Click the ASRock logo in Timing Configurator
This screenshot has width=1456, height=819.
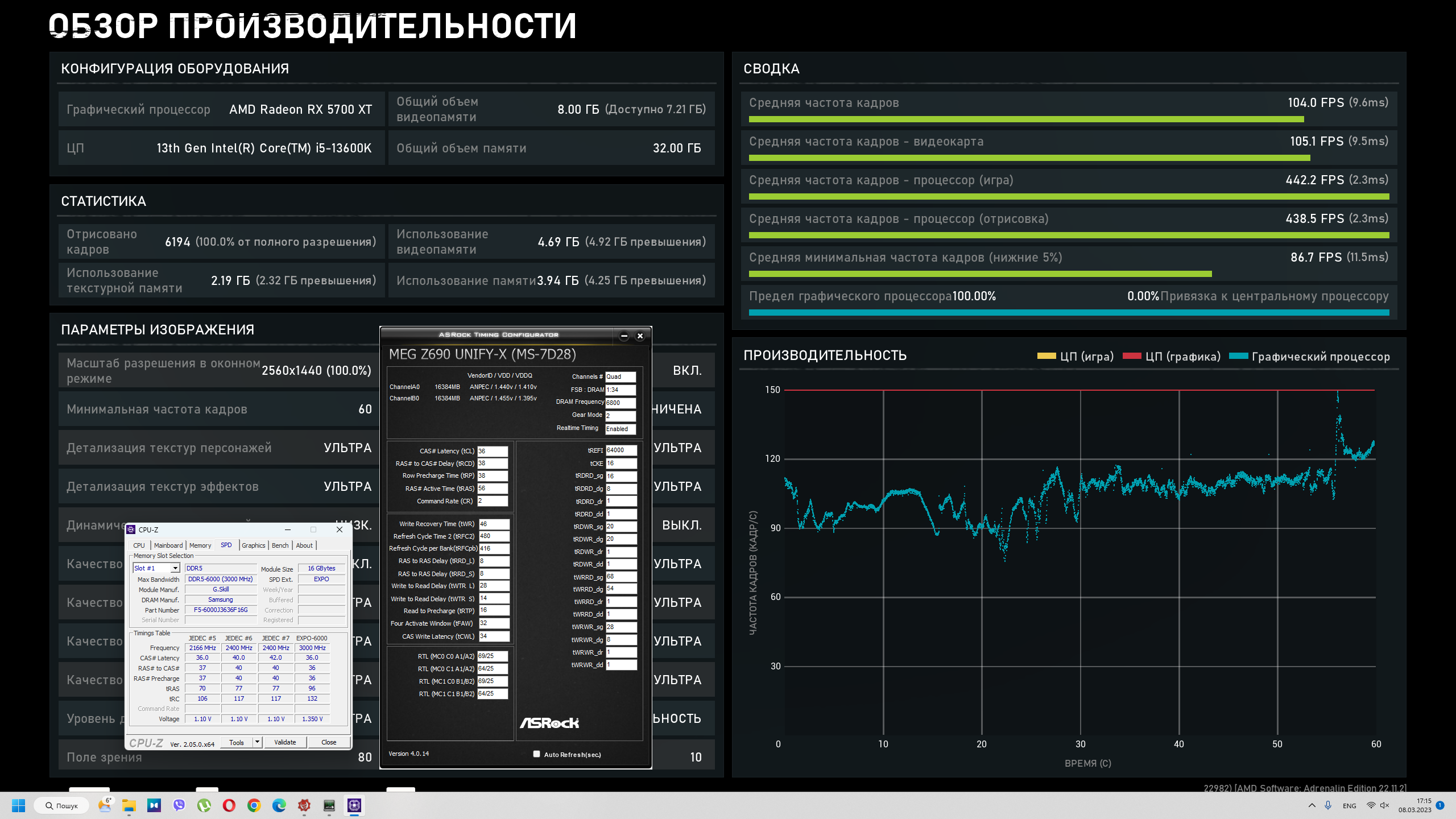click(x=549, y=723)
